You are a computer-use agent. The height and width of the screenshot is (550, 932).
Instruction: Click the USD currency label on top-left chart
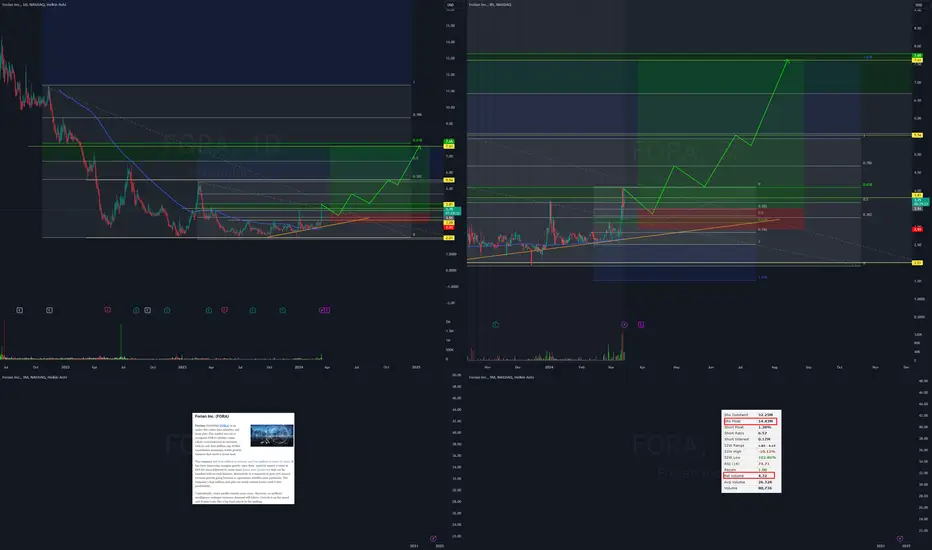click(450, 5)
